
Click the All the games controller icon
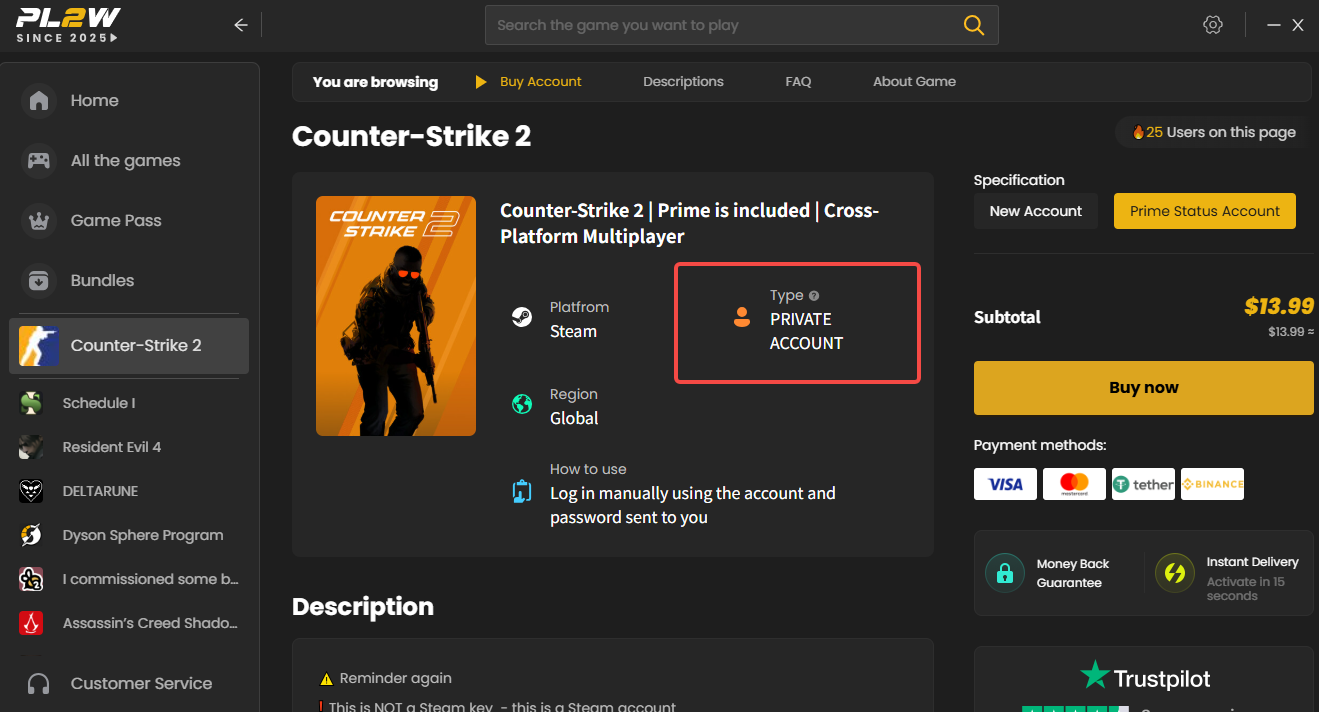pyautogui.click(x=39, y=161)
